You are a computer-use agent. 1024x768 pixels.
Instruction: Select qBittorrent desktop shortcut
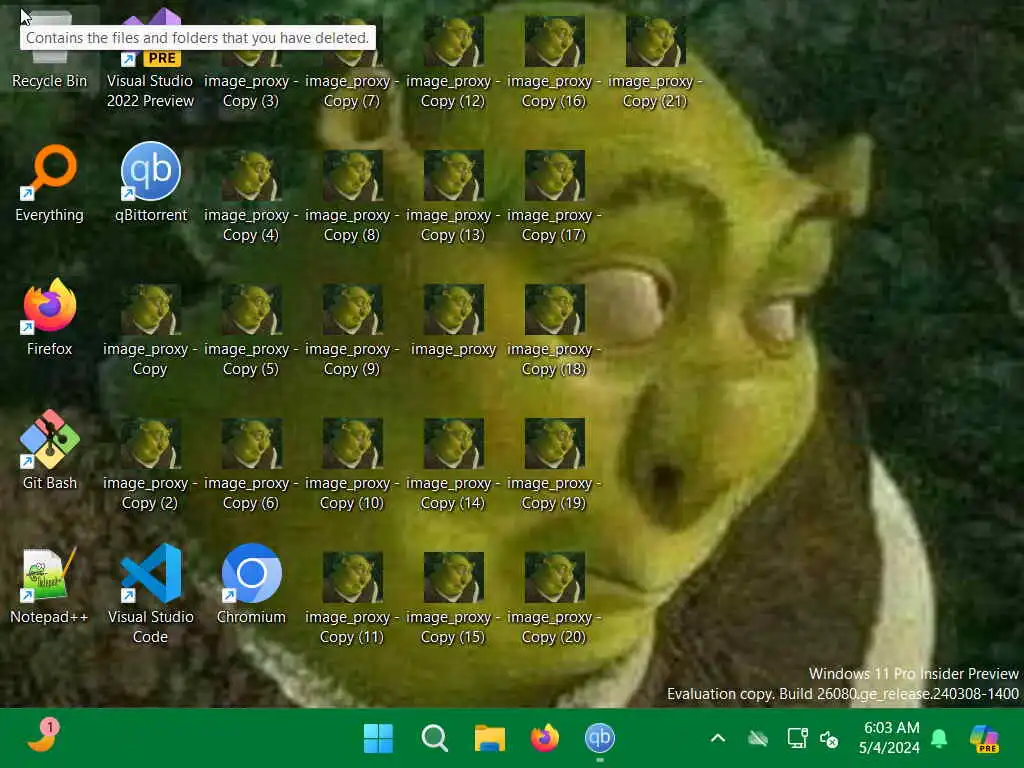tap(151, 184)
